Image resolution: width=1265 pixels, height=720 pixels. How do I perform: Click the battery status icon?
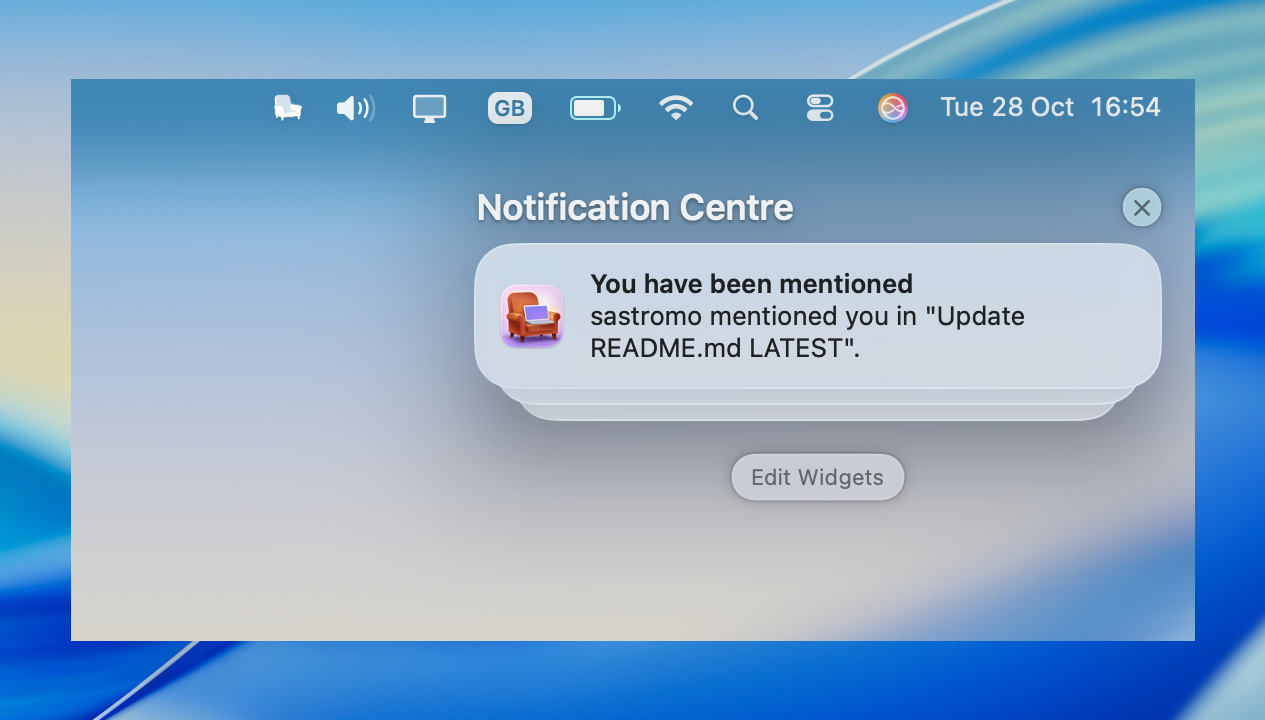pos(595,107)
